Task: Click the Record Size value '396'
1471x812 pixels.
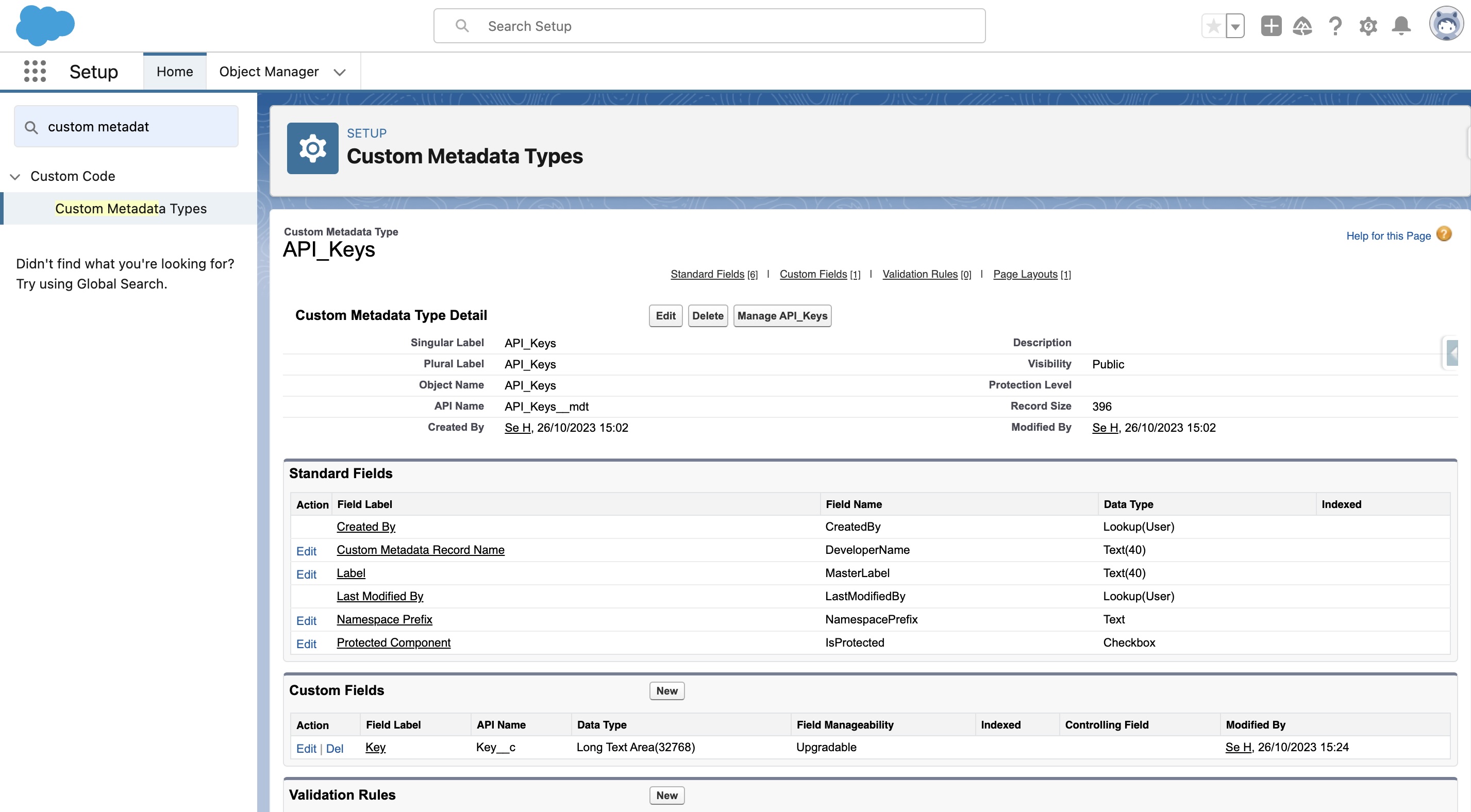Action: click(x=1101, y=407)
